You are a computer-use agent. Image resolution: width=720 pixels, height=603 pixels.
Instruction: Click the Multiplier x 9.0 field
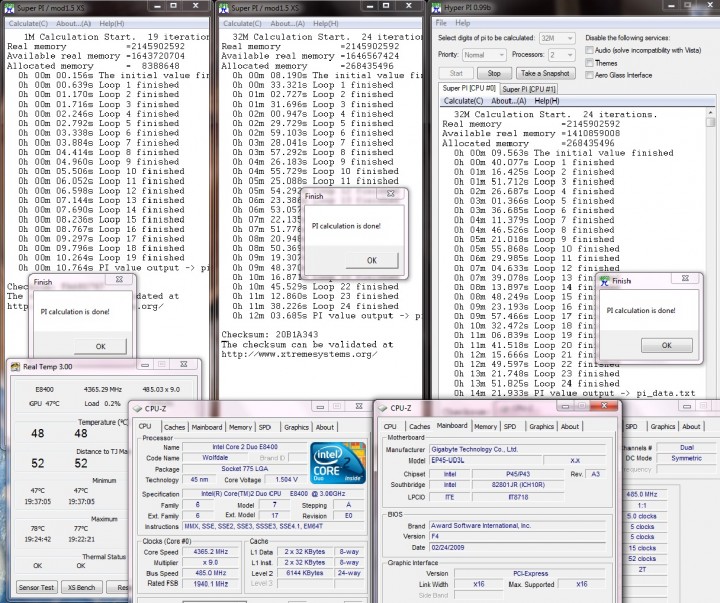[x=211, y=563]
